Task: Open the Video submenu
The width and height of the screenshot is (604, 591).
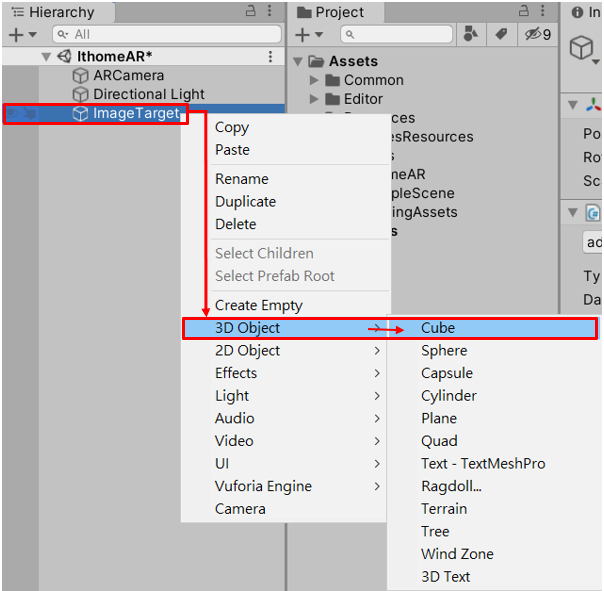Action: [x=284, y=441]
